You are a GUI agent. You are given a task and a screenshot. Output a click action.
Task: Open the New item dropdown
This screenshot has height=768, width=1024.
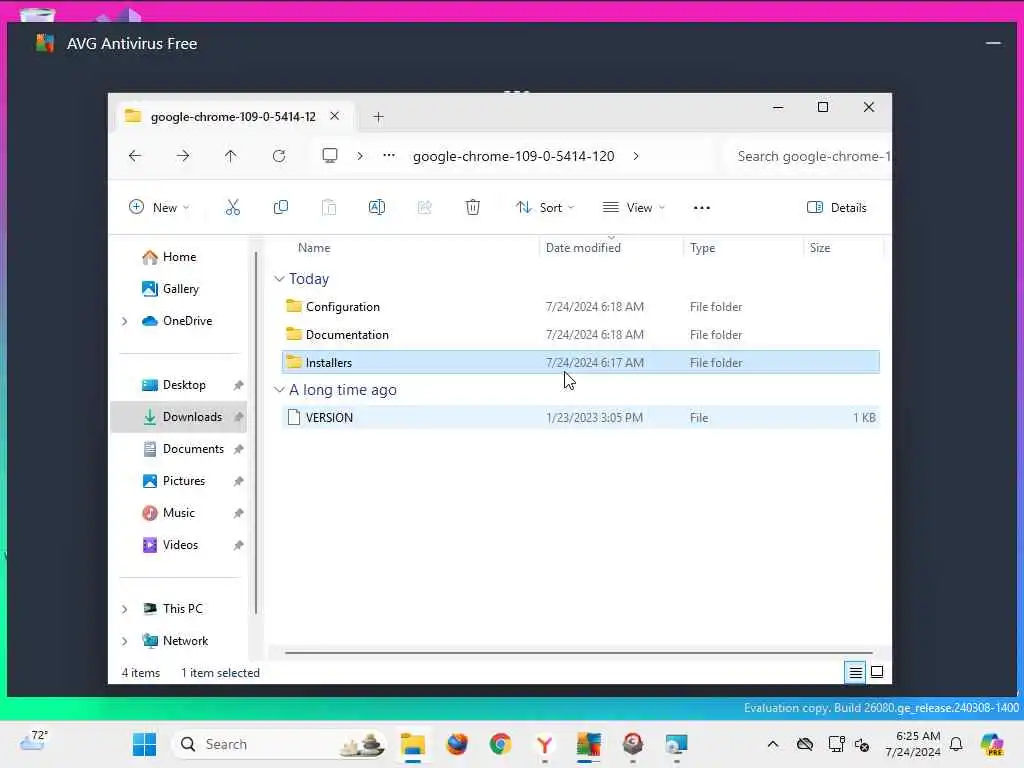[x=159, y=208]
